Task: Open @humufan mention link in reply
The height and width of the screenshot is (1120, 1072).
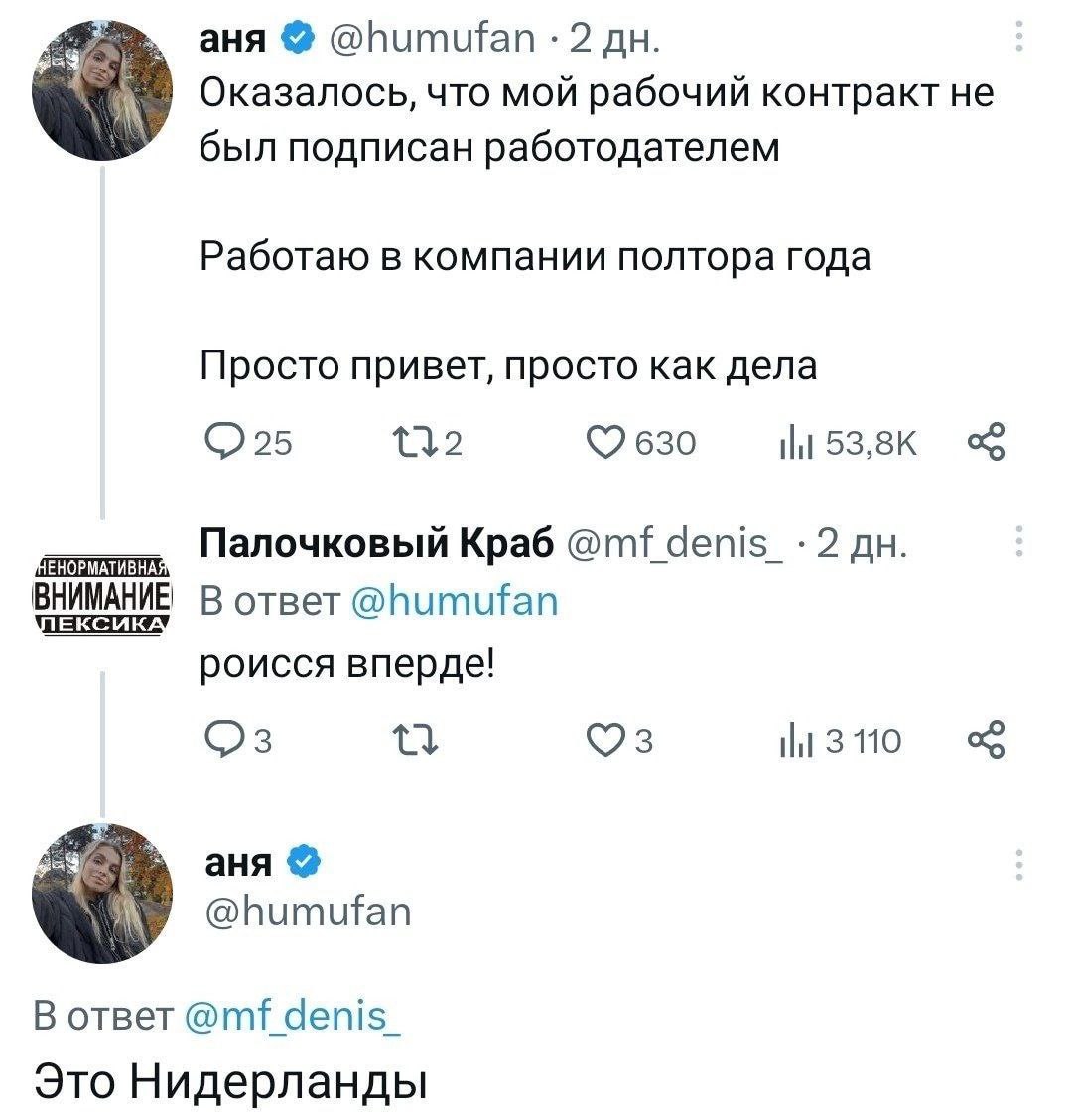Action: click(456, 602)
